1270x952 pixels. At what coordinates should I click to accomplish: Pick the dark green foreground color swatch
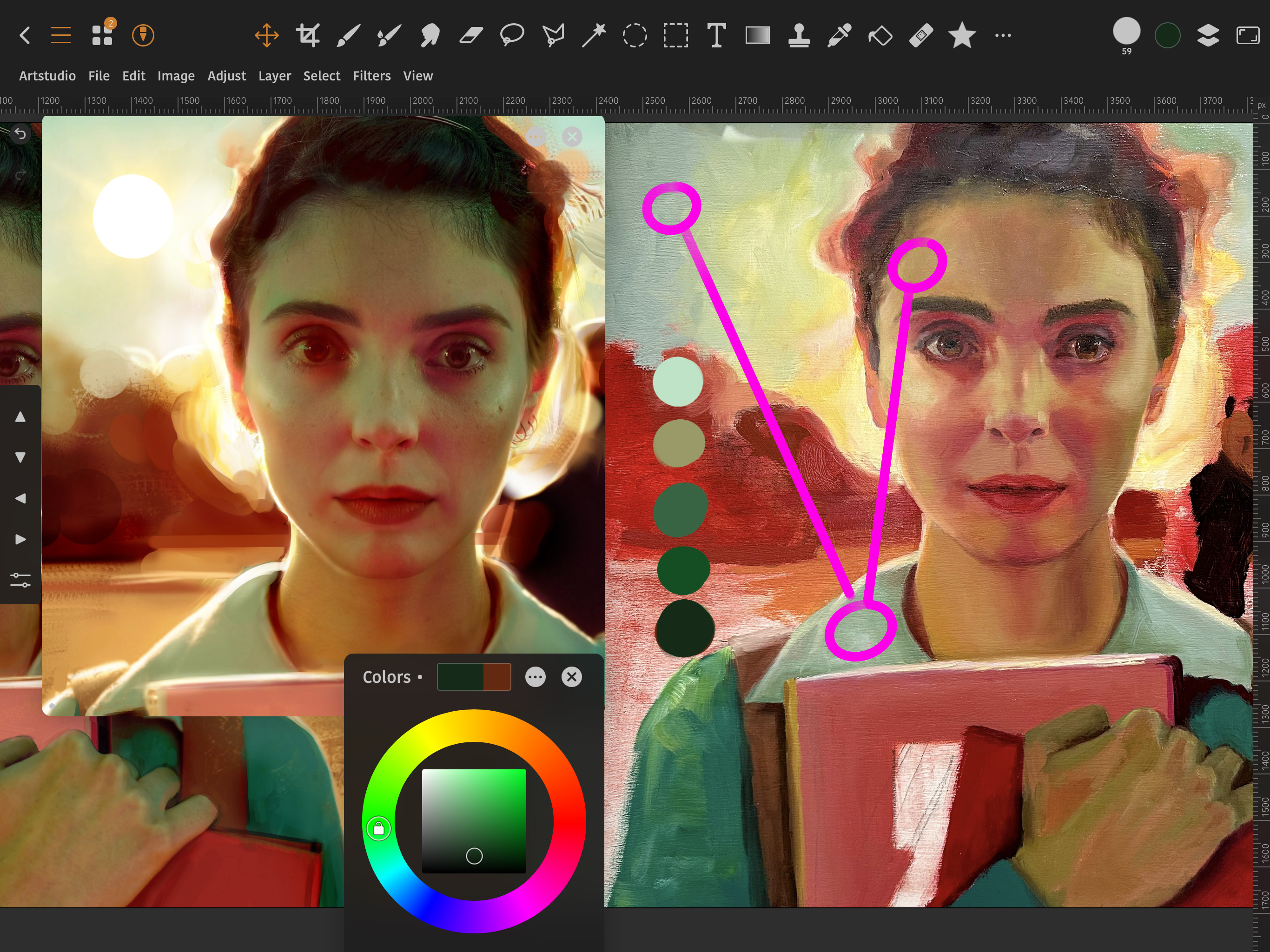click(x=1167, y=36)
